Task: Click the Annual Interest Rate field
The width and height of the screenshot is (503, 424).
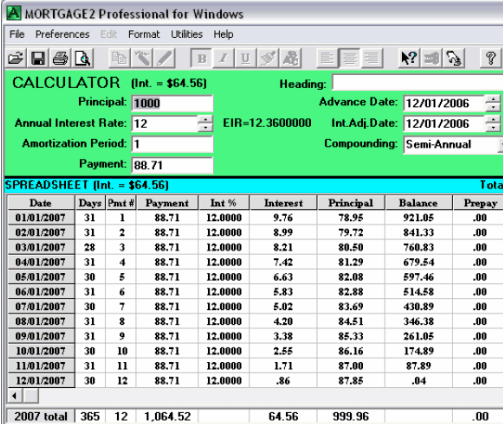Action: 165,124
